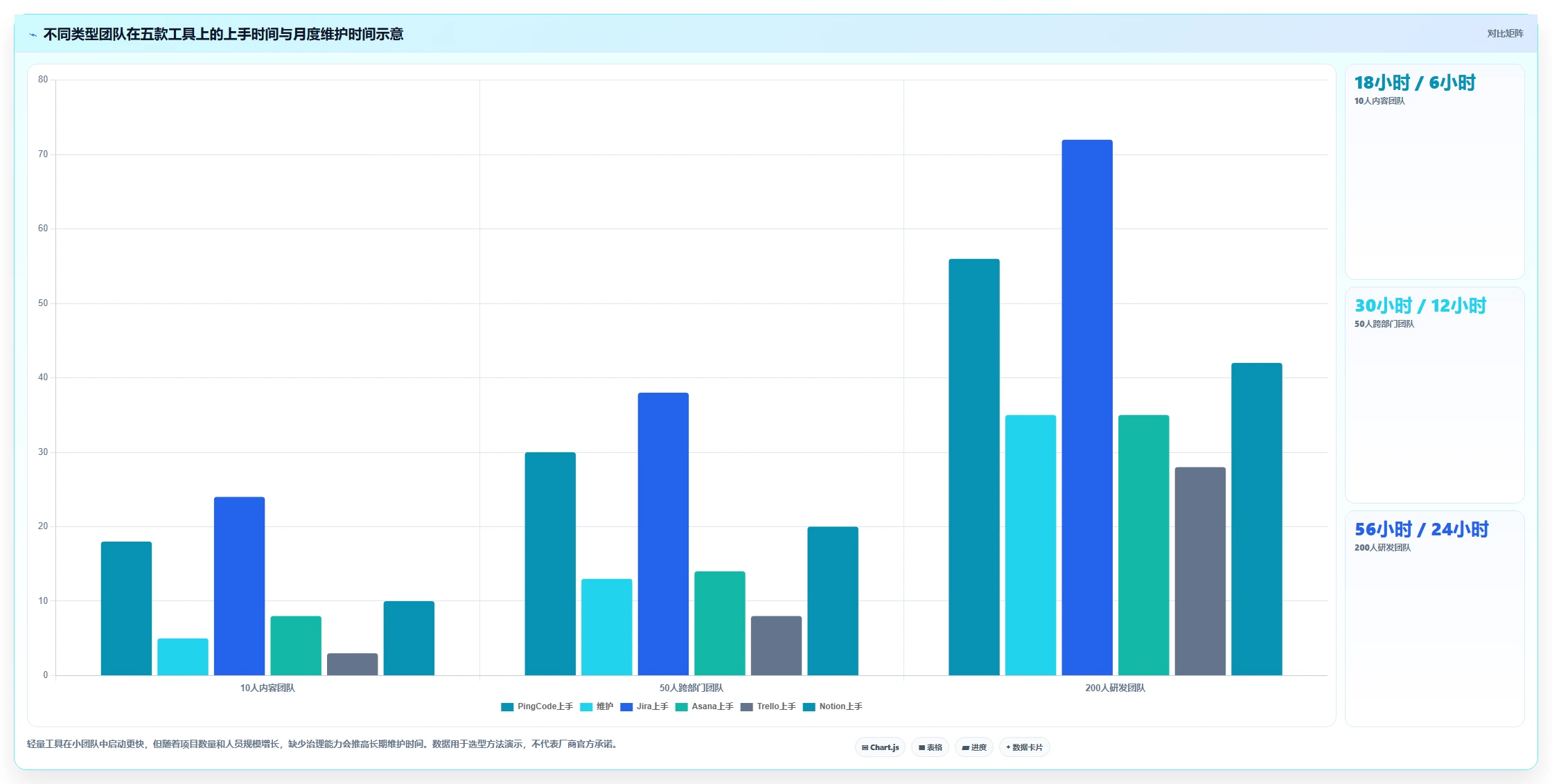Click the Jira bar in 200人研发团队 group
The height and width of the screenshot is (784, 1552).
tap(1087, 407)
